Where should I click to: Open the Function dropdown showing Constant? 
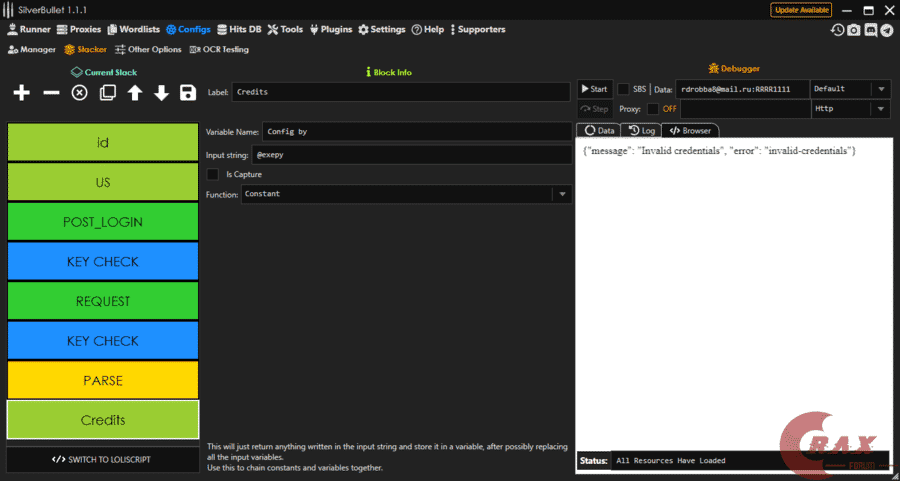pyautogui.click(x=406, y=194)
